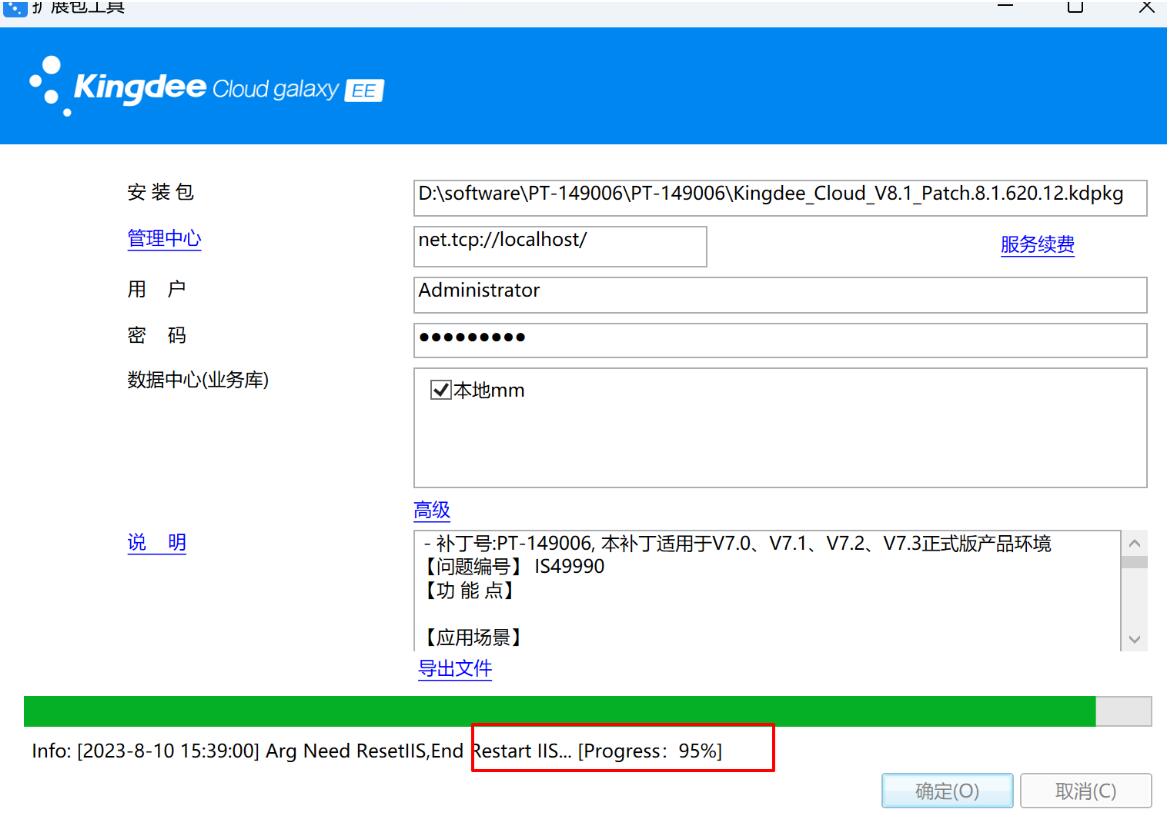The image size is (1169, 819).
Task: Click the 导出文件 export file link
Action: [x=455, y=668]
